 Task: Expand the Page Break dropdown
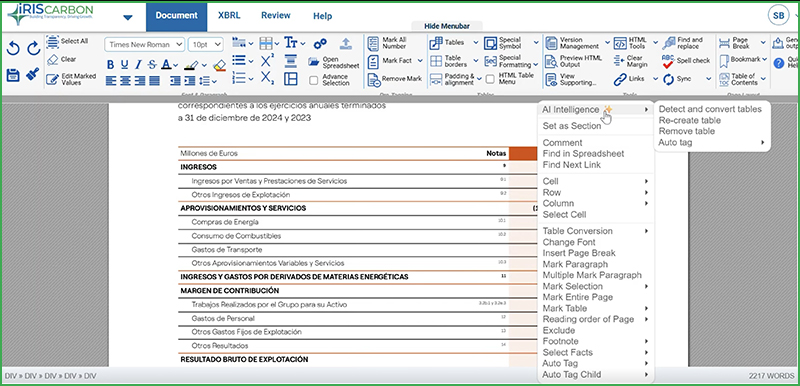pyautogui.click(x=763, y=42)
